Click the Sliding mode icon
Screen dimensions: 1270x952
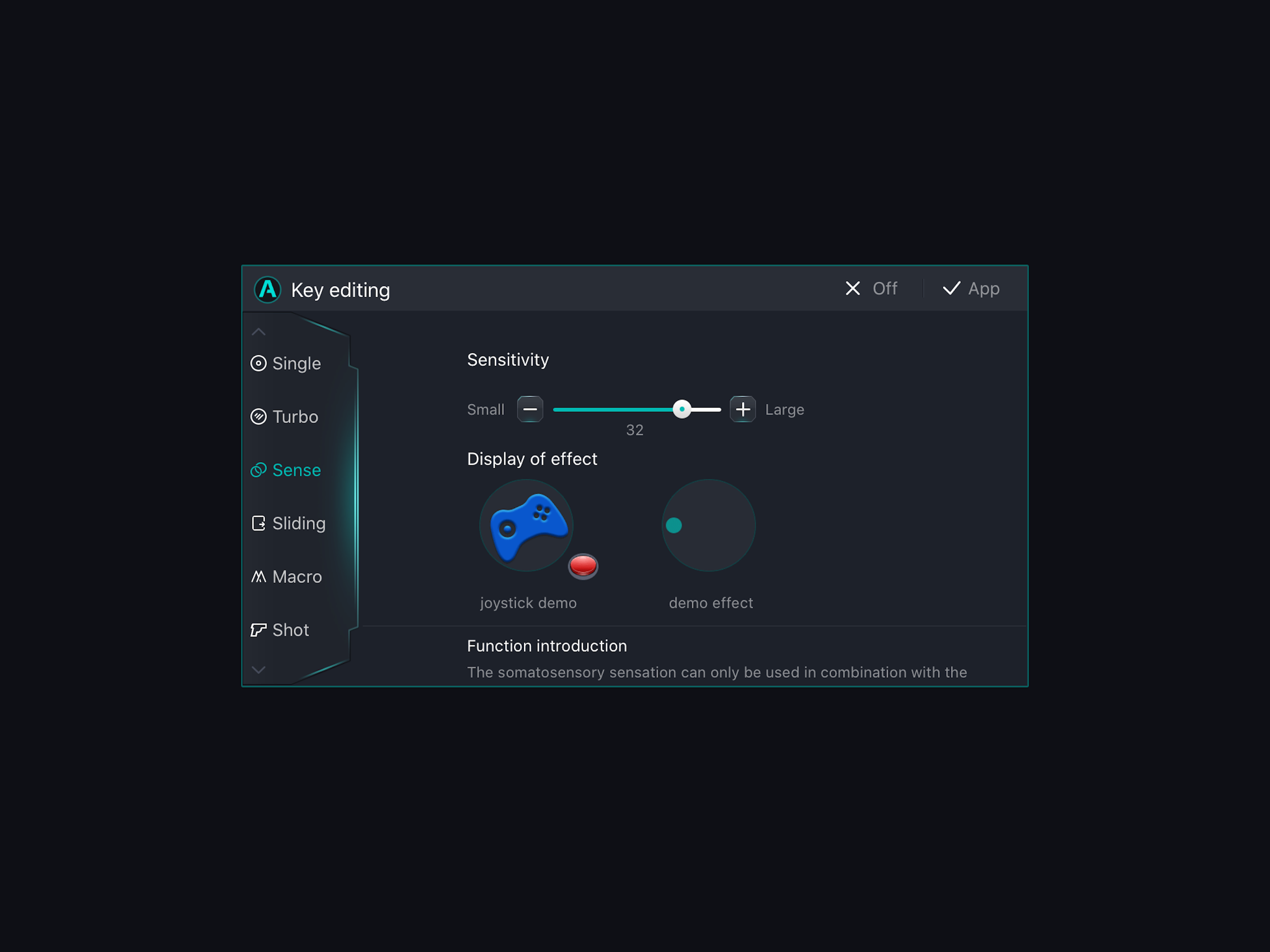[x=258, y=523]
